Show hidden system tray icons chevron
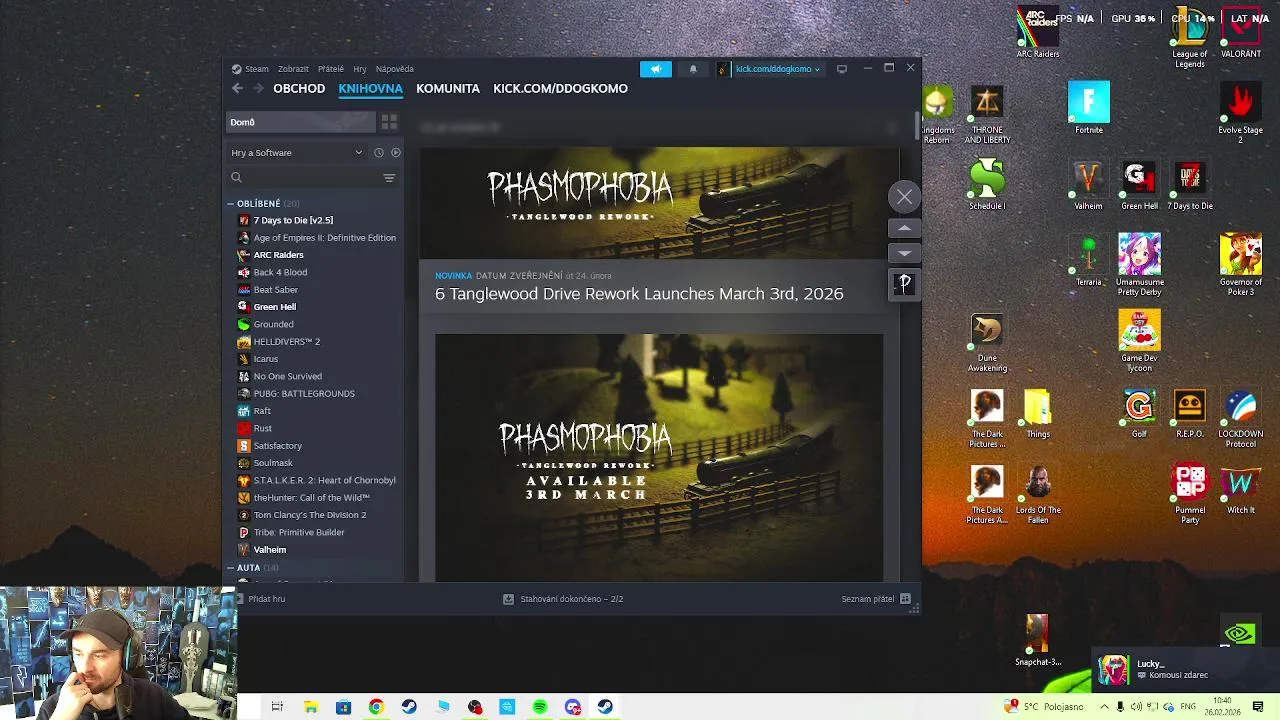 click(x=1105, y=707)
